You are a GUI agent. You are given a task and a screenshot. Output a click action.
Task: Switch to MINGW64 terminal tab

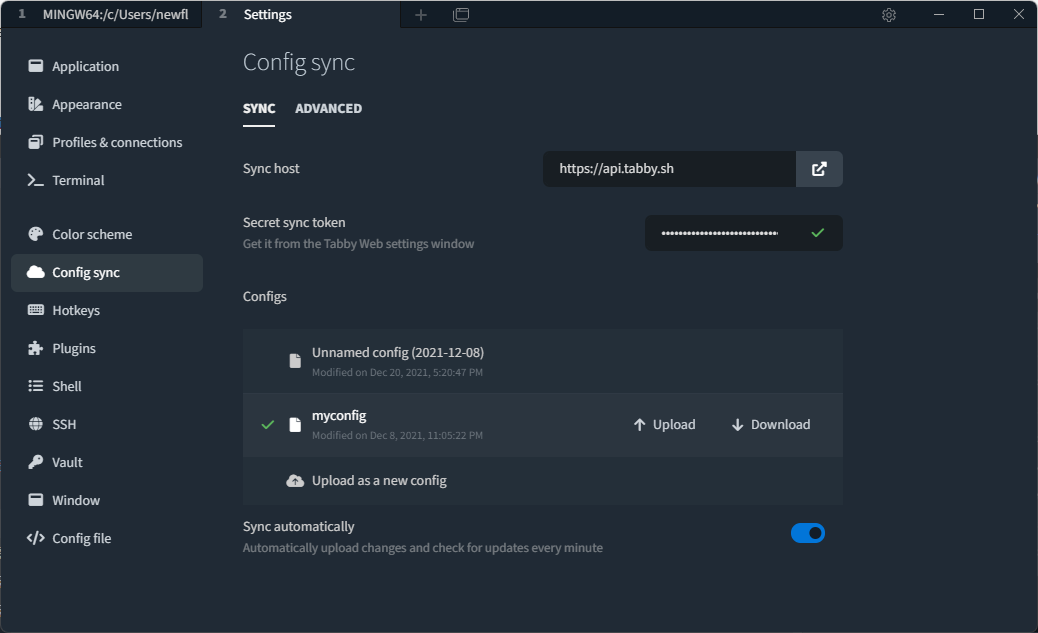(x=102, y=15)
